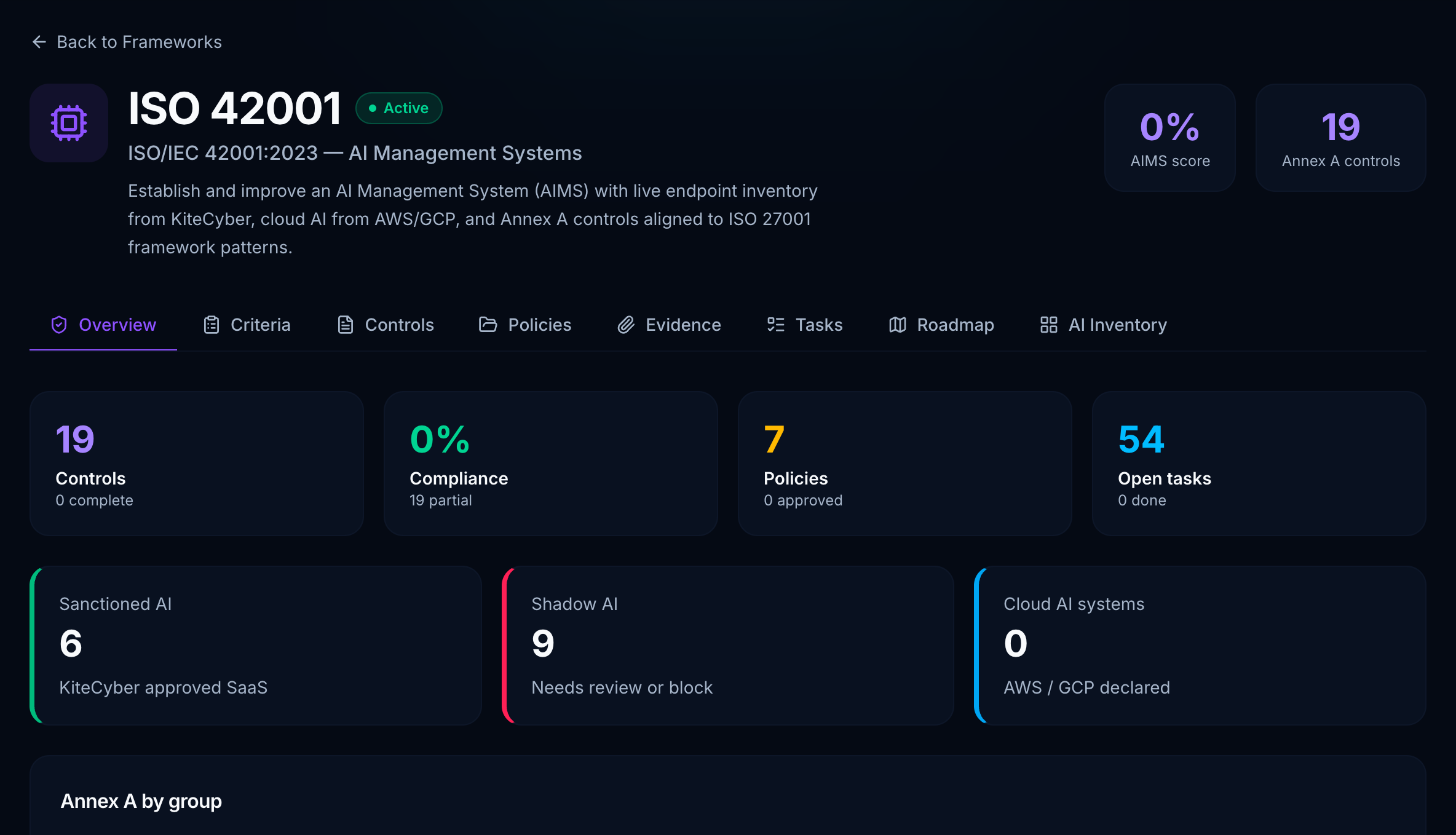This screenshot has width=1456, height=835.
Task: Open the 7 Policies card
Action: 905,464
